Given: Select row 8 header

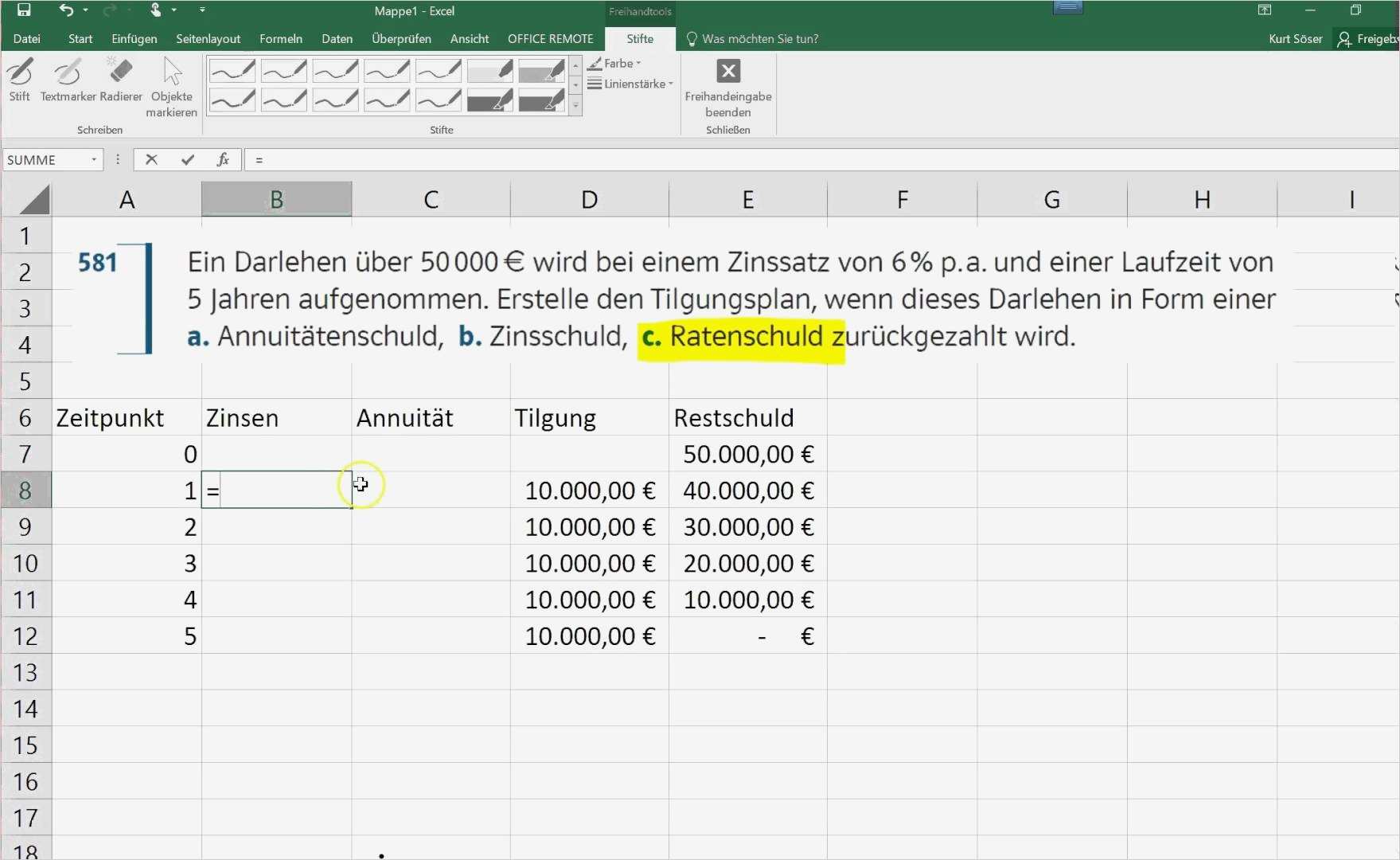Looking at the screenshot, I should 25,491.
